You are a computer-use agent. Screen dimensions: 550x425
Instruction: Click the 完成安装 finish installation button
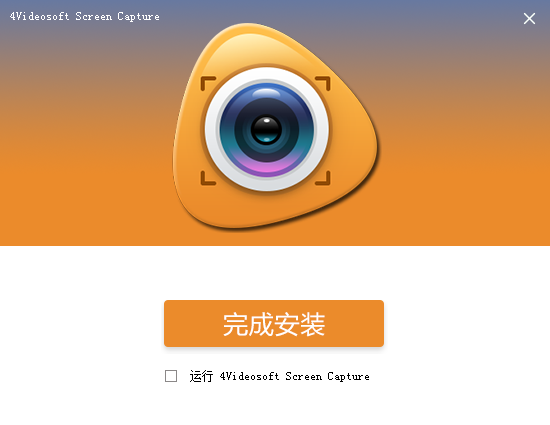point(274,323)
